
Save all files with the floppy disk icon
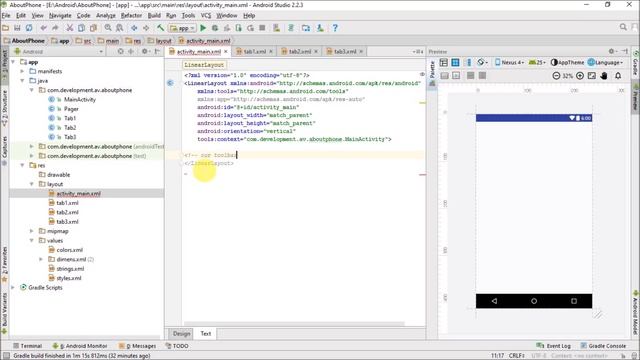coord(17,28)
